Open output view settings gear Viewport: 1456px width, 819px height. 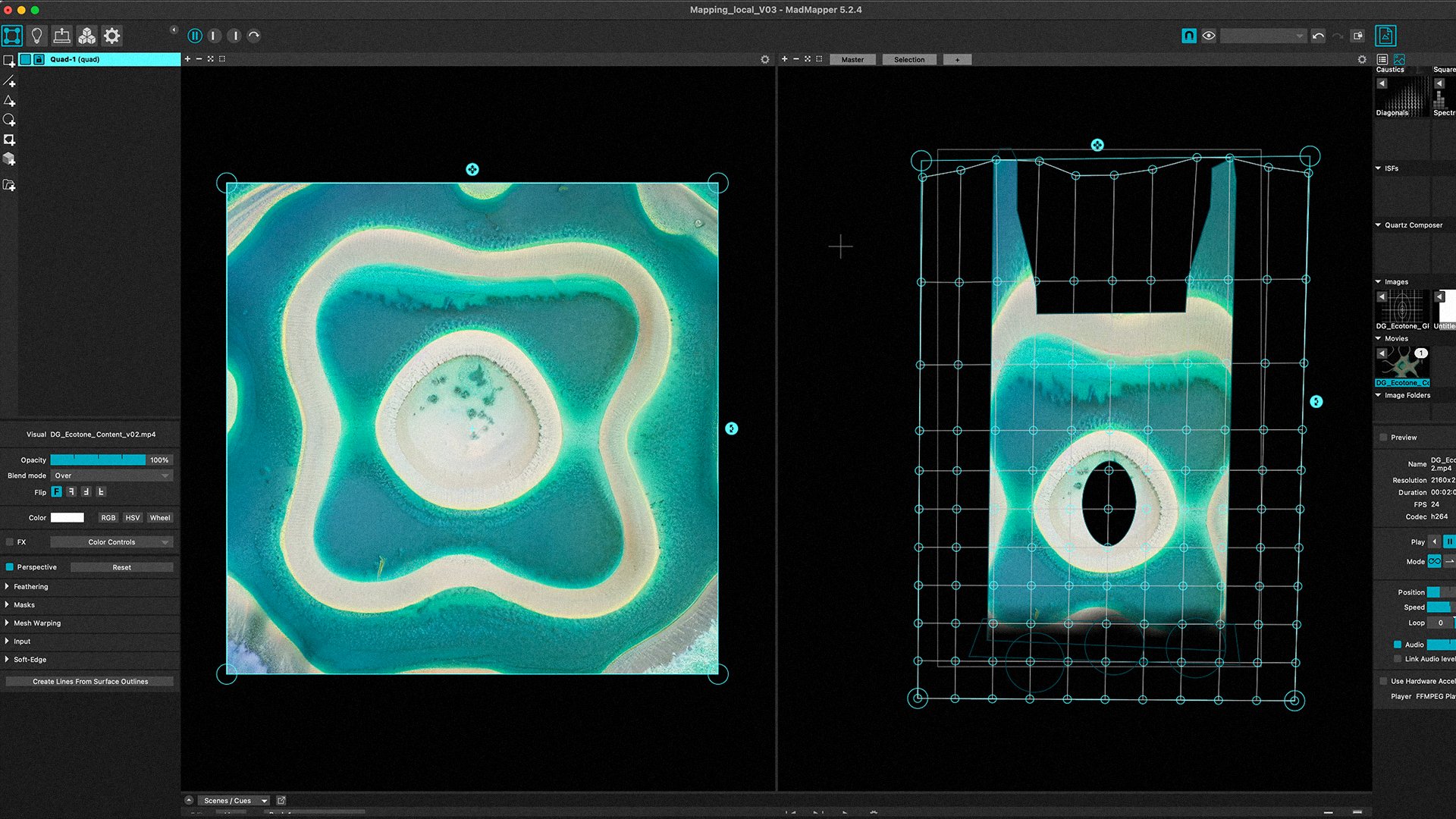tap(1361, 59)
